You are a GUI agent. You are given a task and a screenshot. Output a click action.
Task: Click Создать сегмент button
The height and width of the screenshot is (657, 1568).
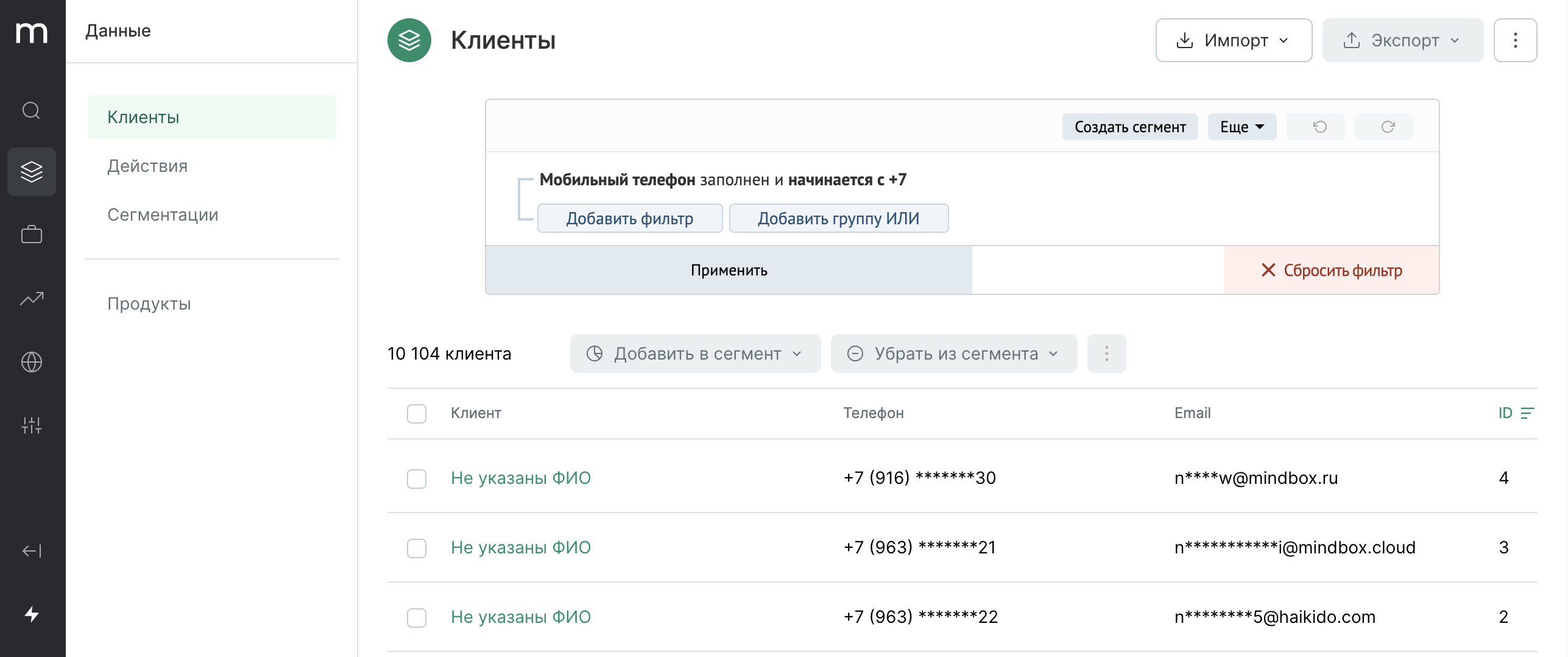click(1130, 127)
